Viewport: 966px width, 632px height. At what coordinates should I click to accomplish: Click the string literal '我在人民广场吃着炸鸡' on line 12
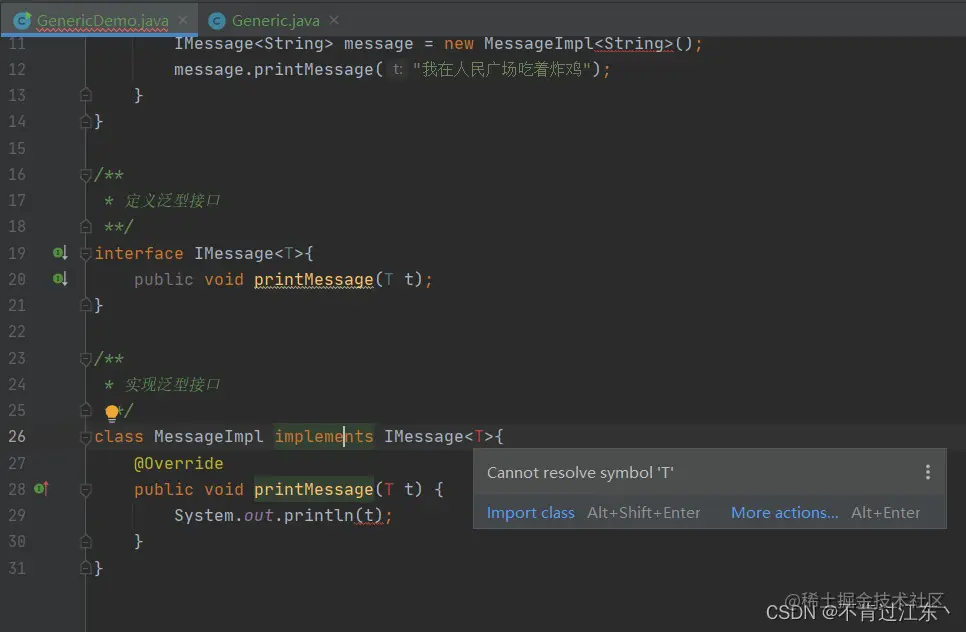[x=502, y=69]
